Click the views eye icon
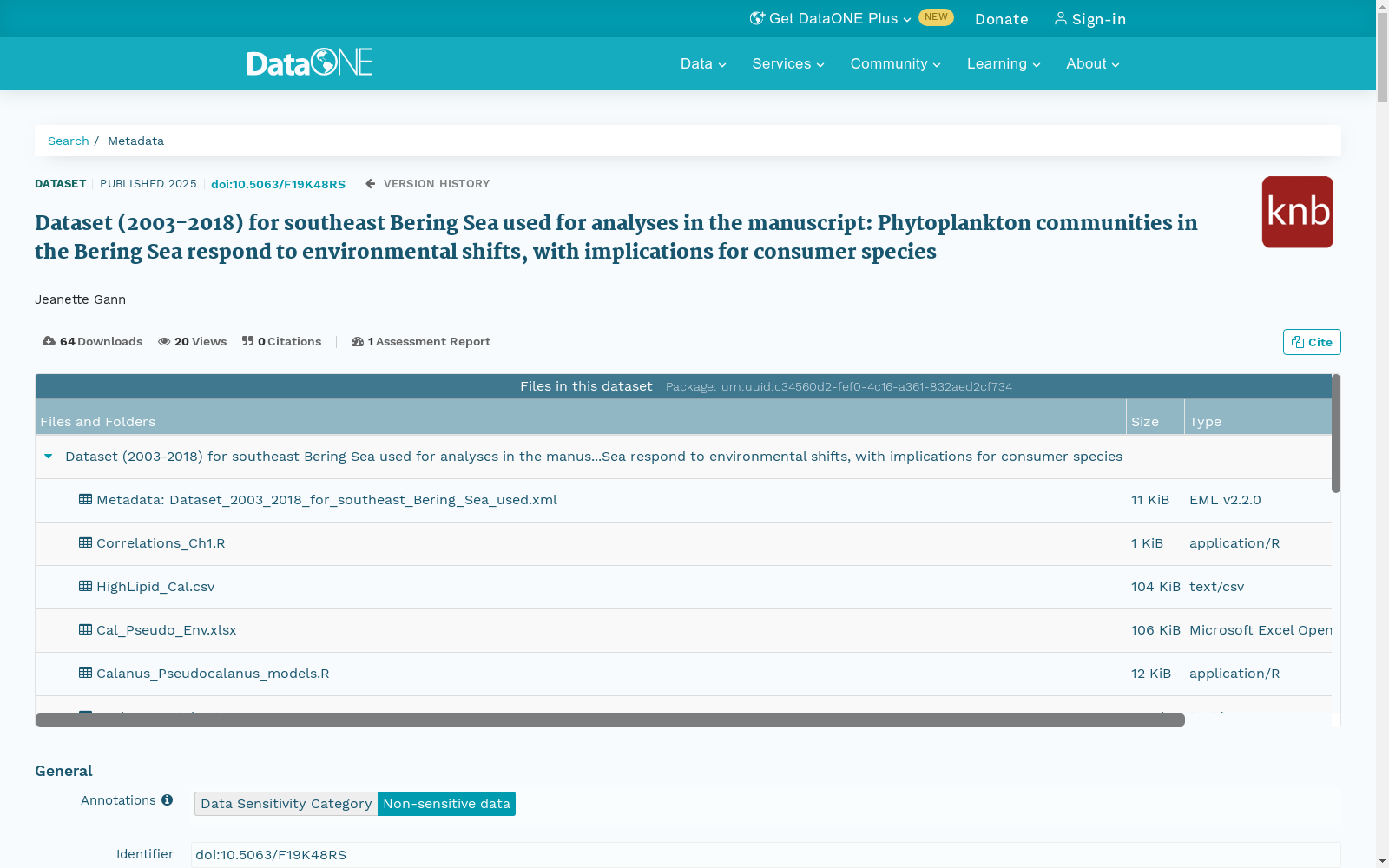Image resolution: width=1389 pixels, height=868 pixels. click(x=164, y=341)
